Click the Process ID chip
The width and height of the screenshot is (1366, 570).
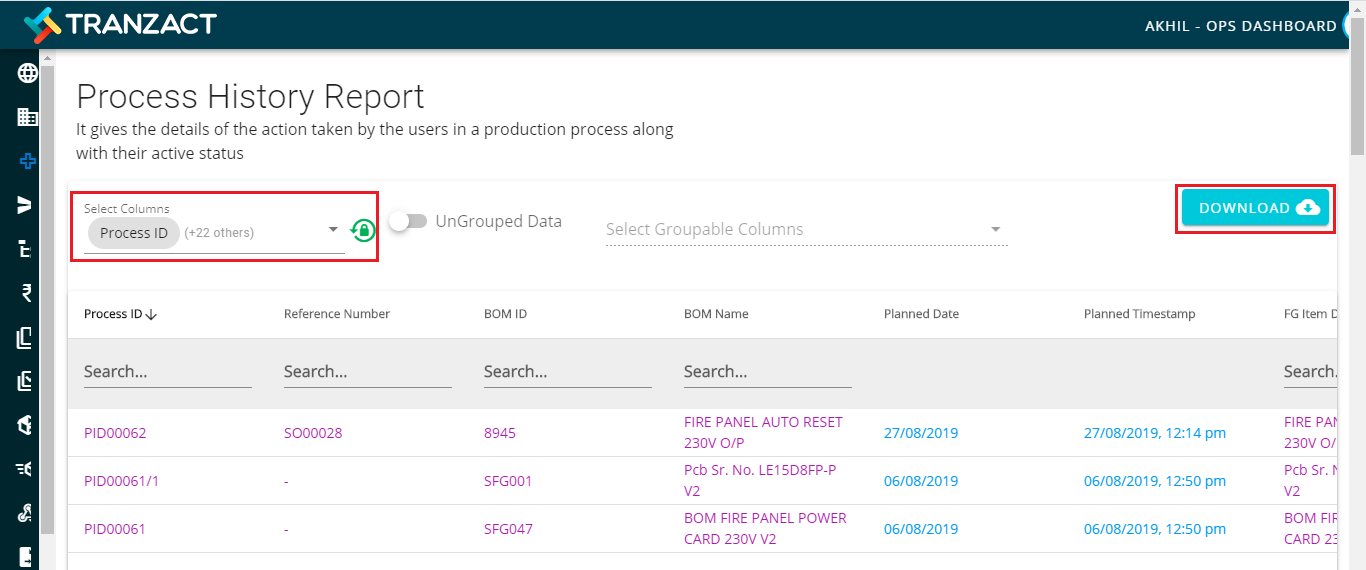(134, 233)
